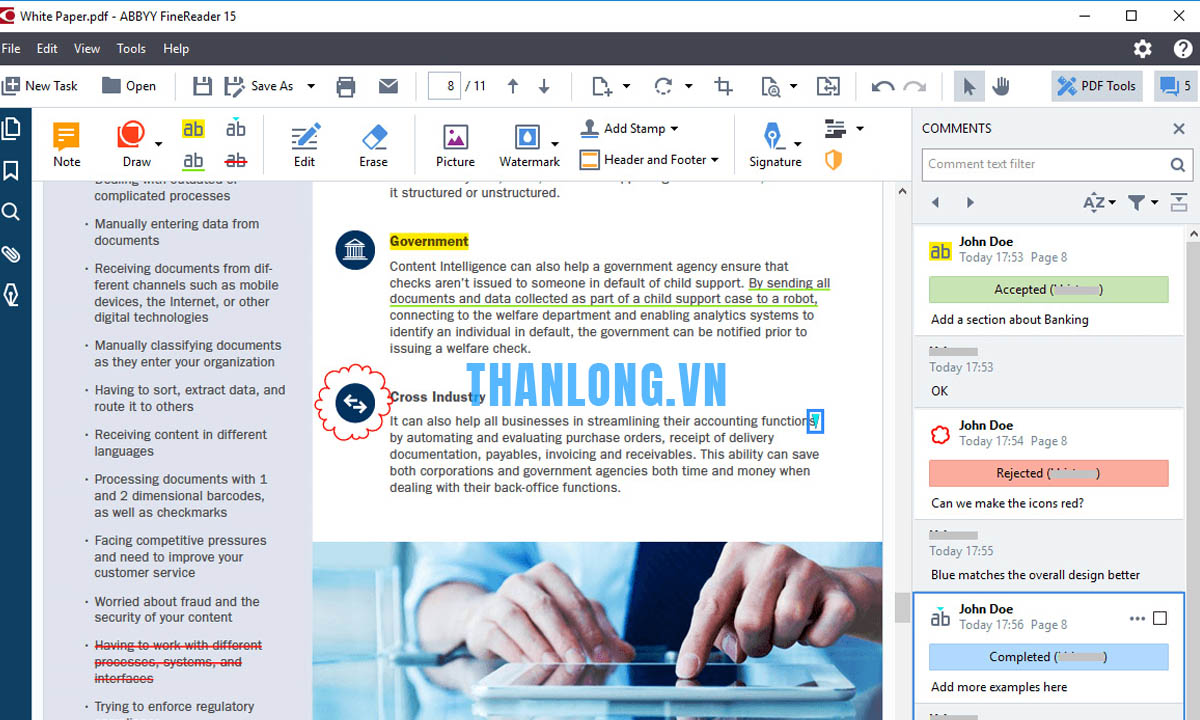The width and height of the screenshot is (1200, 720).
Task: Open the comments sort order dropdown
Action: point(1099,202)
